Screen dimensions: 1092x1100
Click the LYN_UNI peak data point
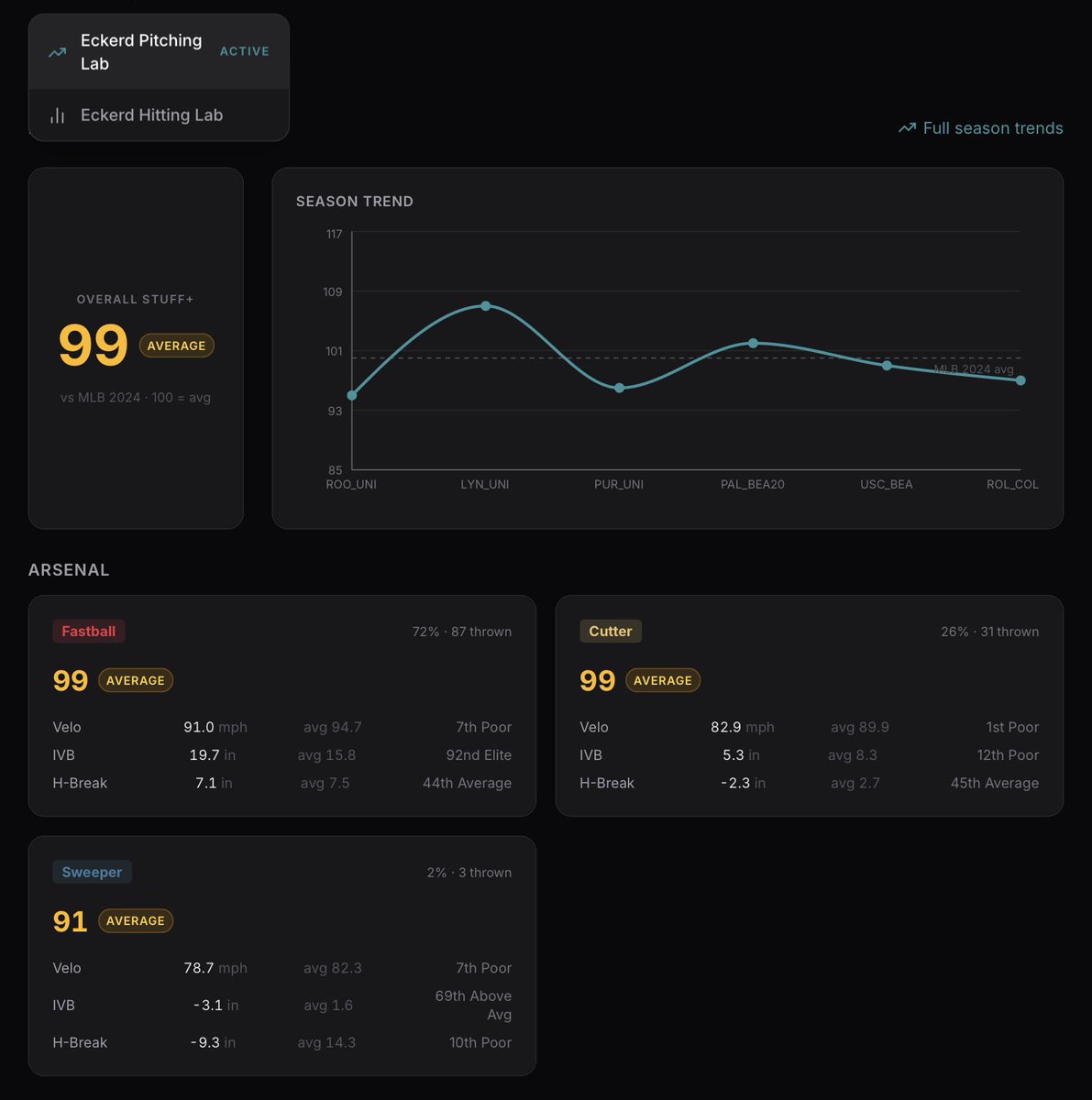click(486, 306)
